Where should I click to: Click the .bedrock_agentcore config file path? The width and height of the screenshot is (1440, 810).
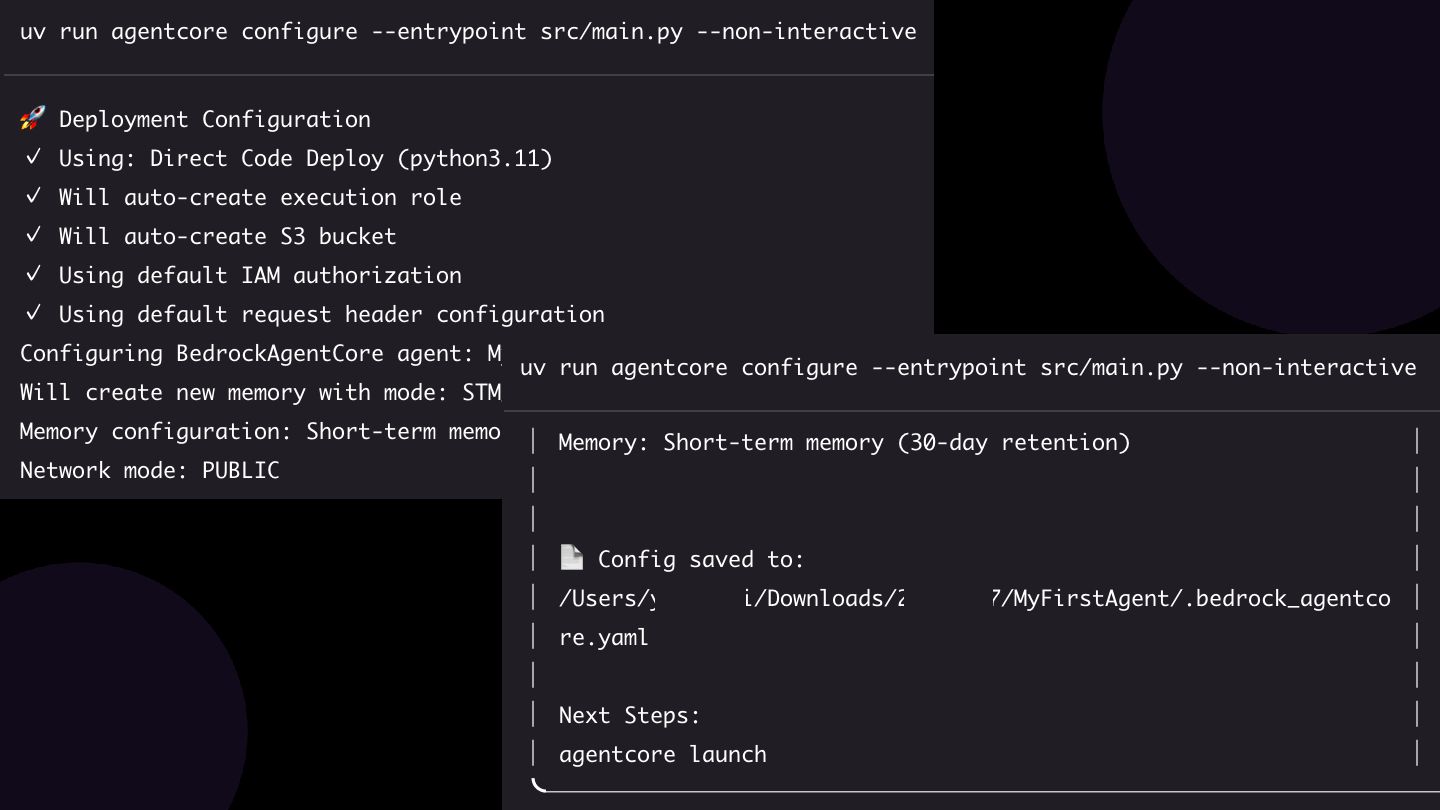click(975, 598)
